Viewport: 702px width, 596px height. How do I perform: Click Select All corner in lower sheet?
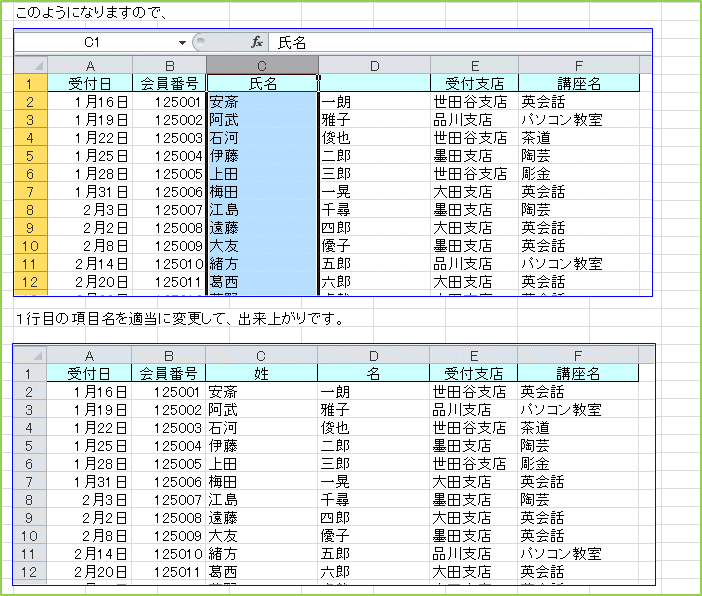(30, 356)
